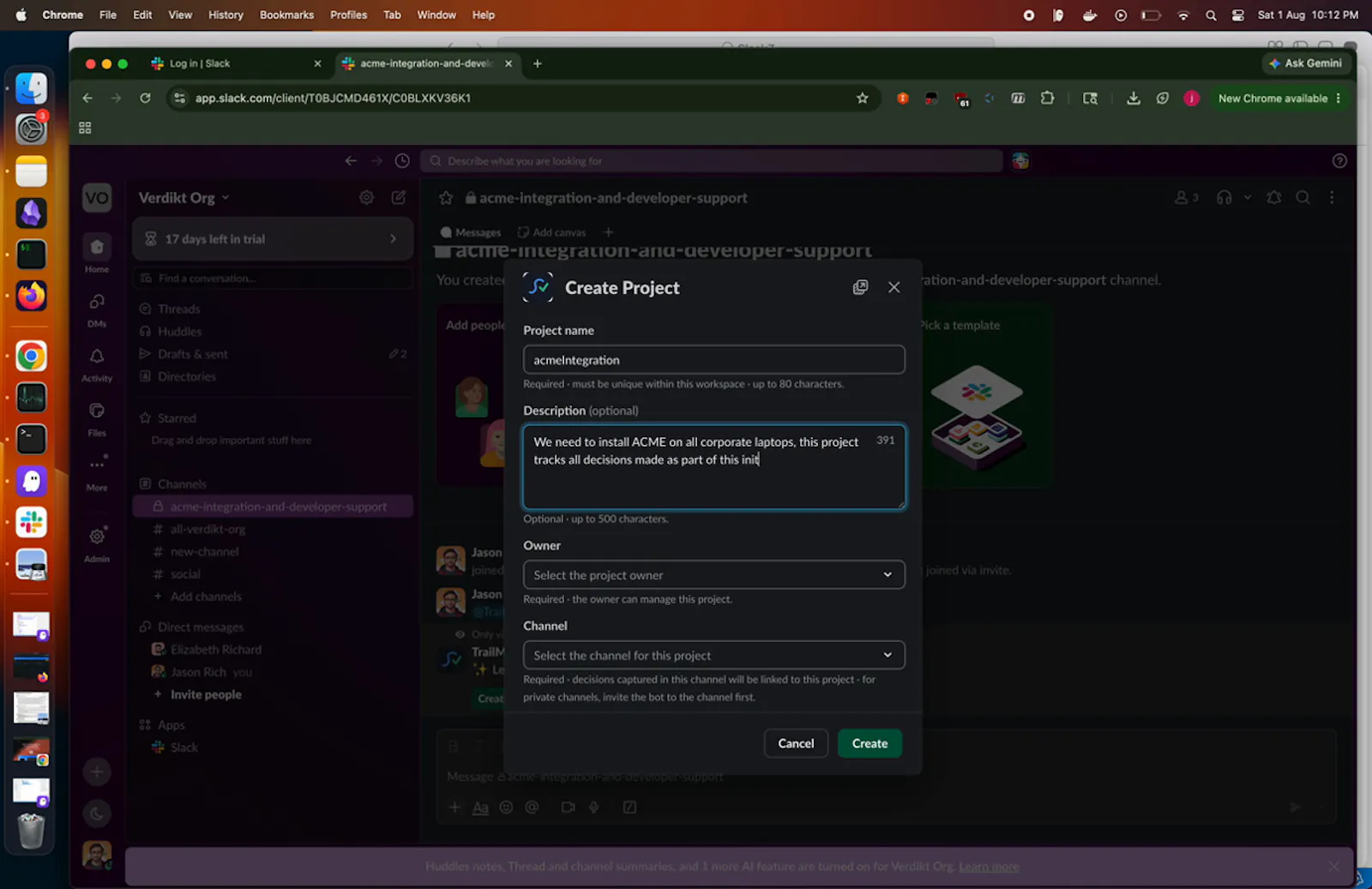Open Learn more link in banner
The image size is (1372, 889).
(x=989, y=867)
